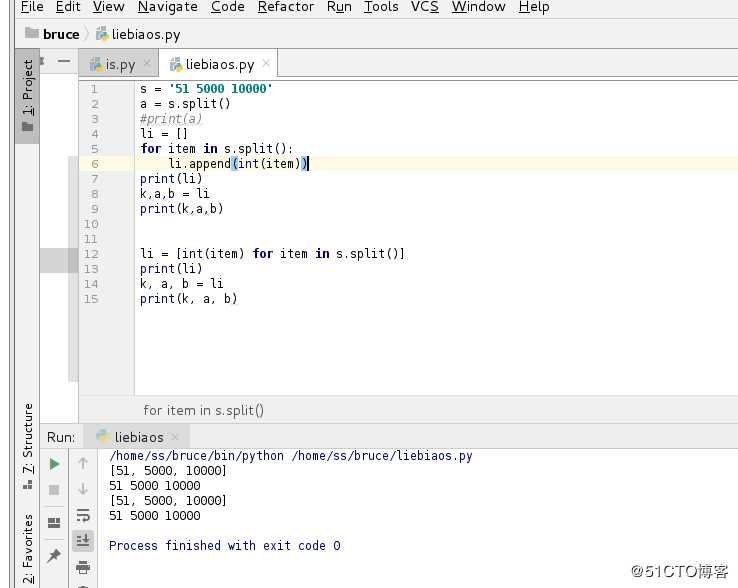Click the Up the stack trace arrow

(x=83, y=464)
